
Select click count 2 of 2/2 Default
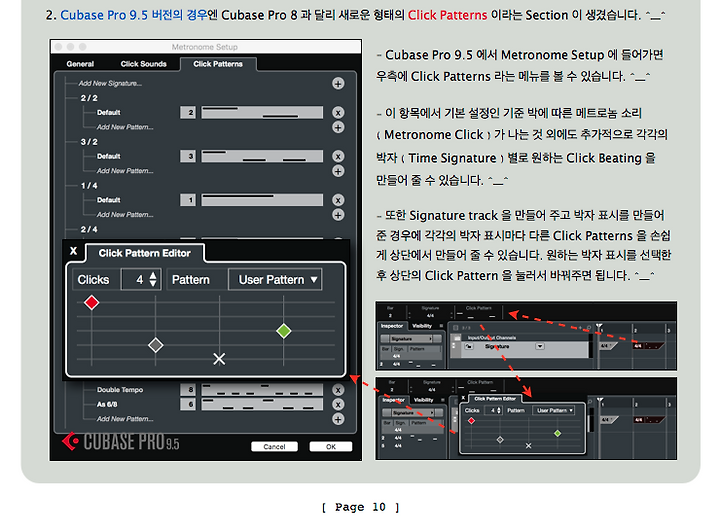click(188, 113)
